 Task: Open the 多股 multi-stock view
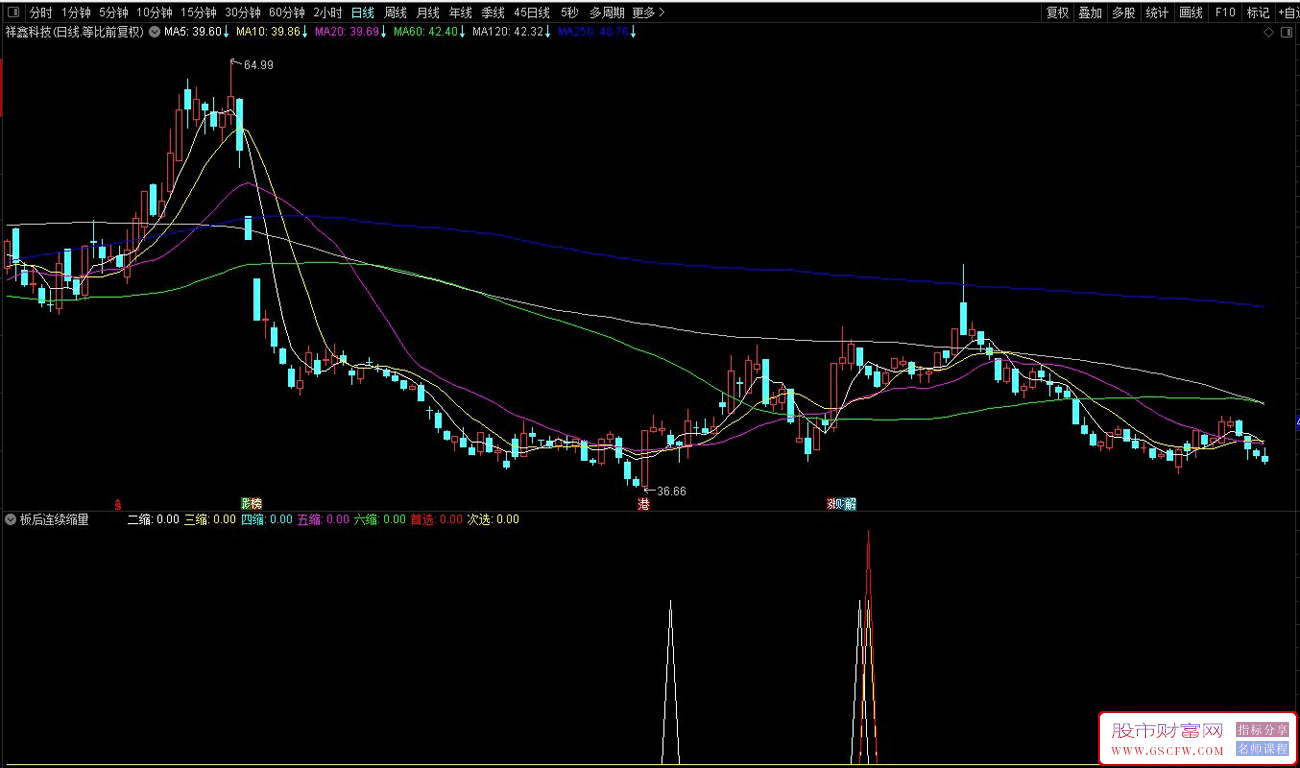1123,13
